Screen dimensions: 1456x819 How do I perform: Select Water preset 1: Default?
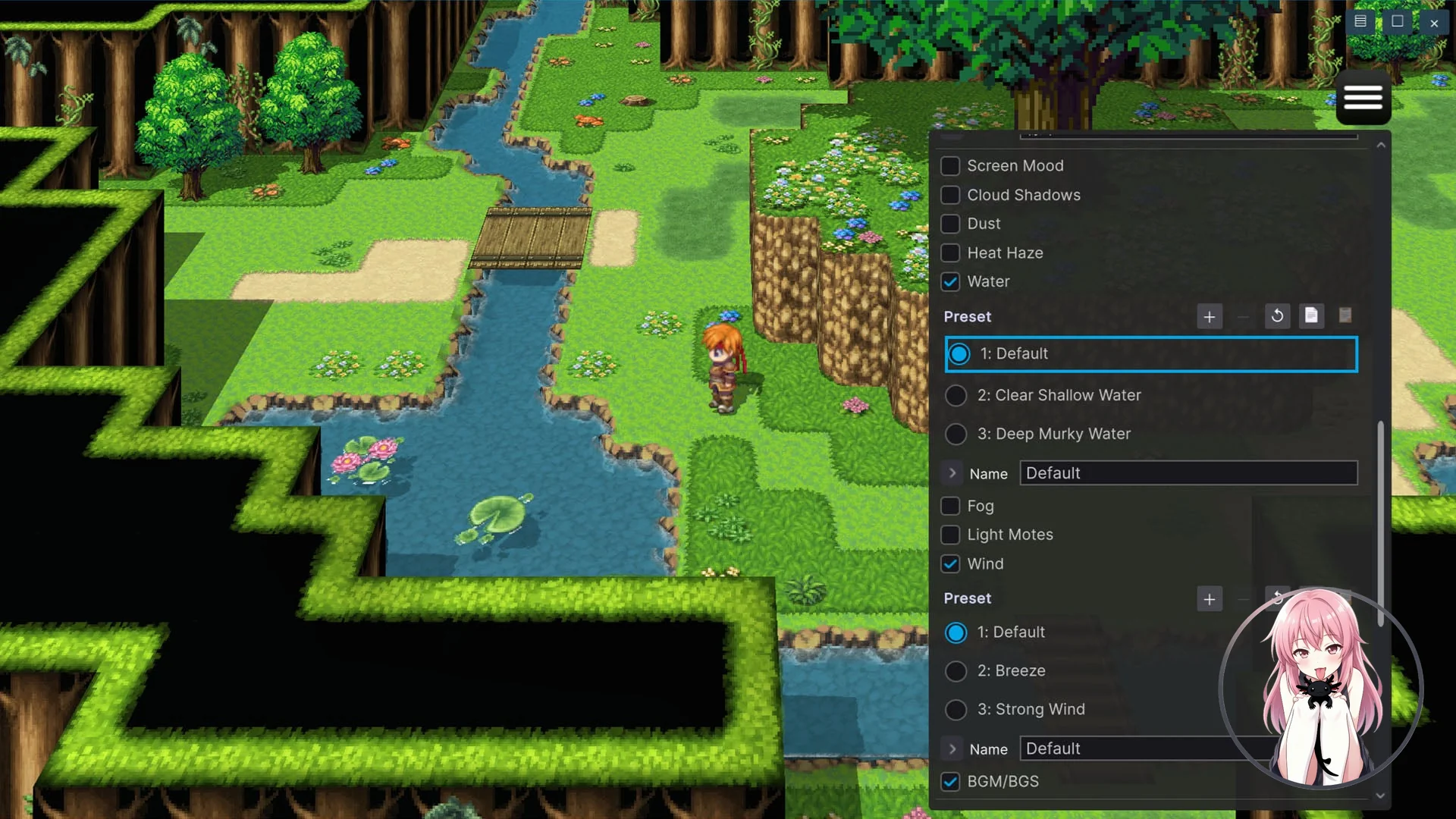(1151, 354)
